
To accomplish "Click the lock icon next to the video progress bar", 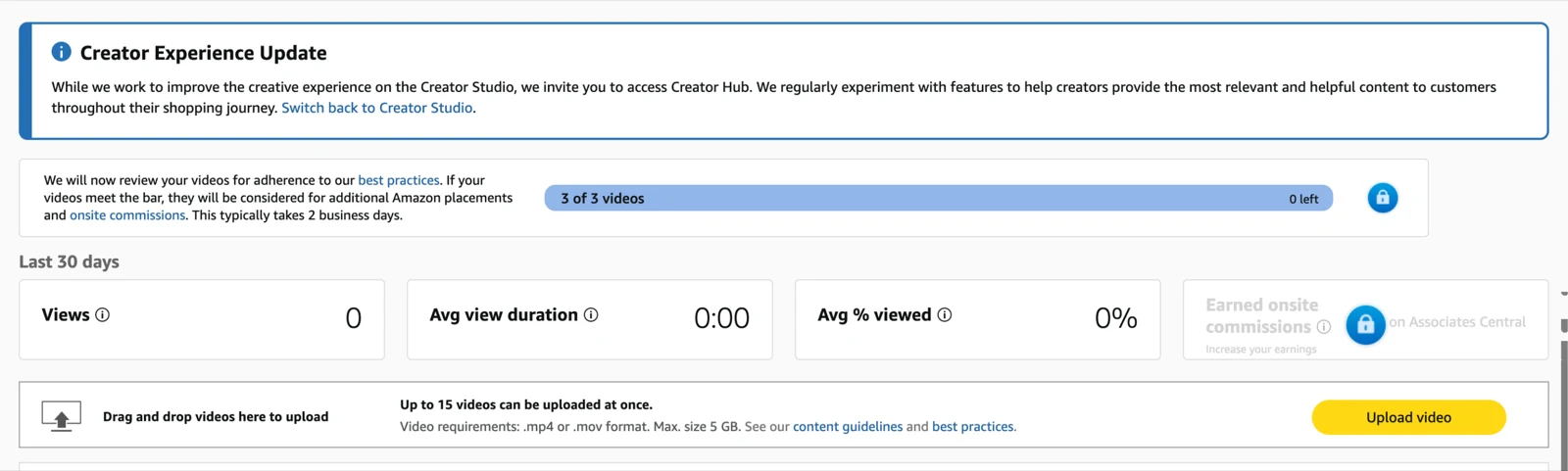I will 1383,198.
